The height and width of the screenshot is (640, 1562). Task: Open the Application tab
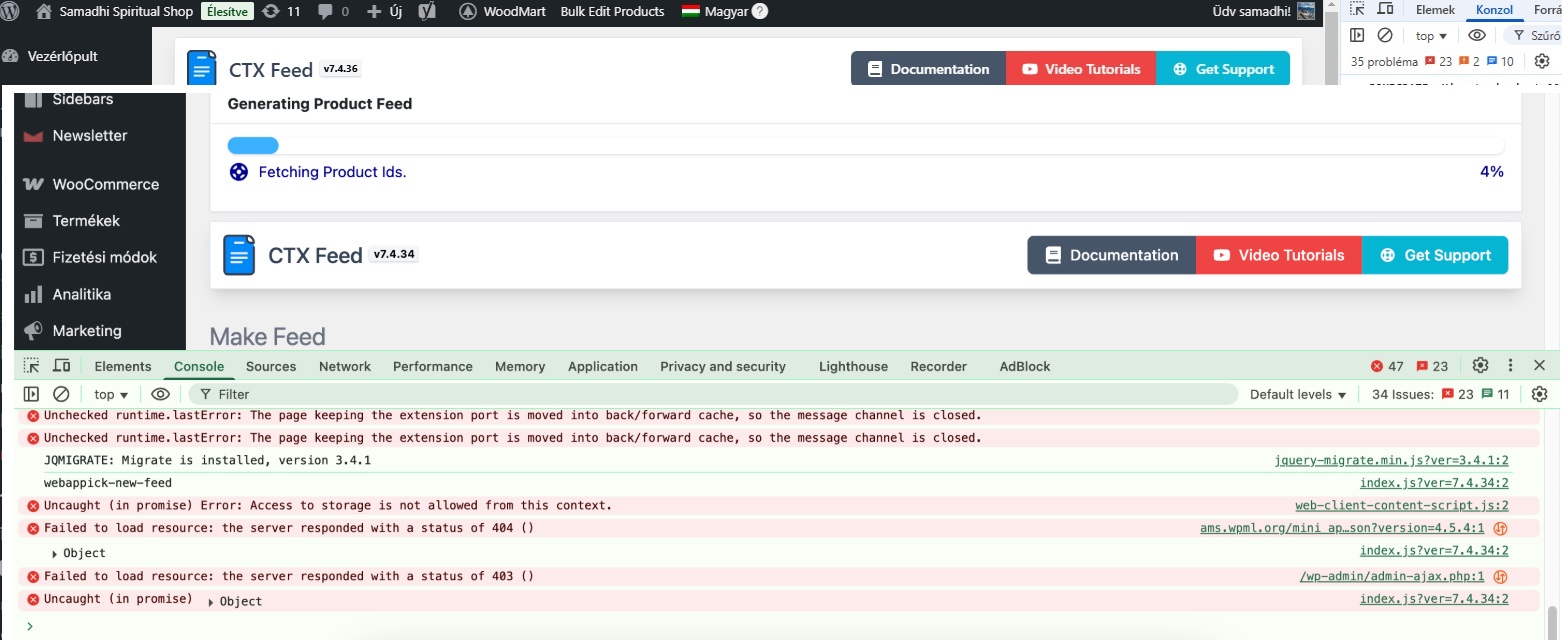[603, 366]
